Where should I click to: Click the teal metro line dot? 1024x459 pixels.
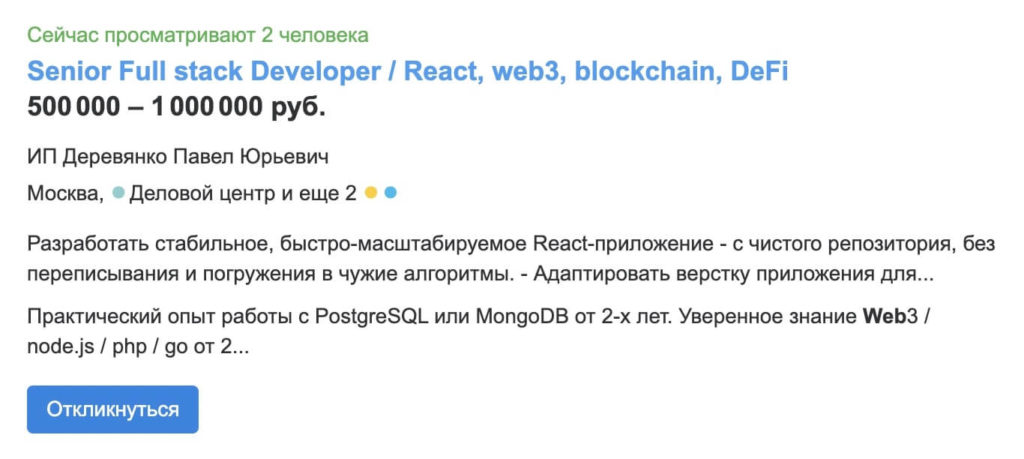(x=118, y=193)
